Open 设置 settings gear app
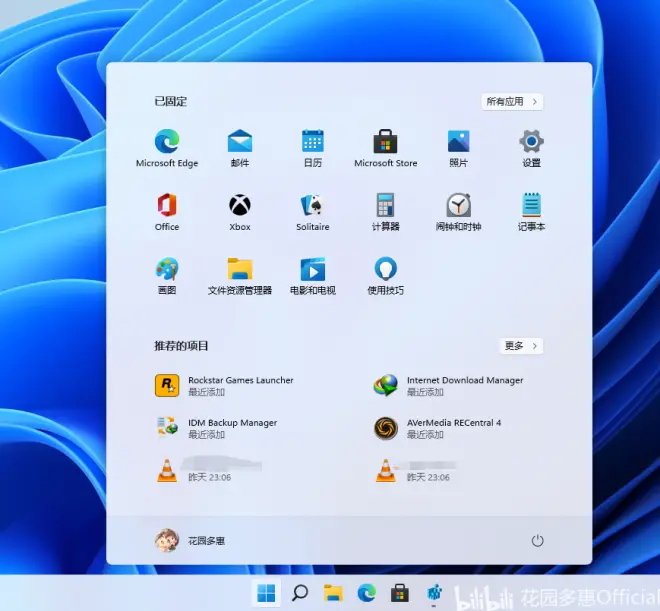This screenshot has height=611, width=660. 531,148
